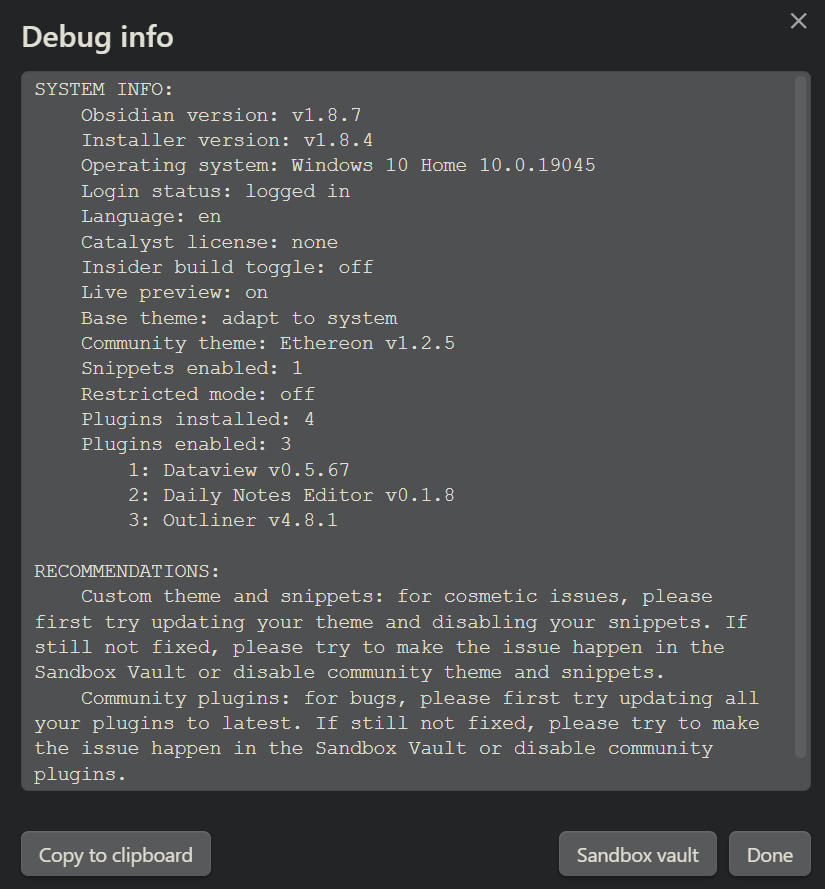Click the SYSTEM INFO header line
The height and width of the screenshot is (889, 825).
pos(104,90)
